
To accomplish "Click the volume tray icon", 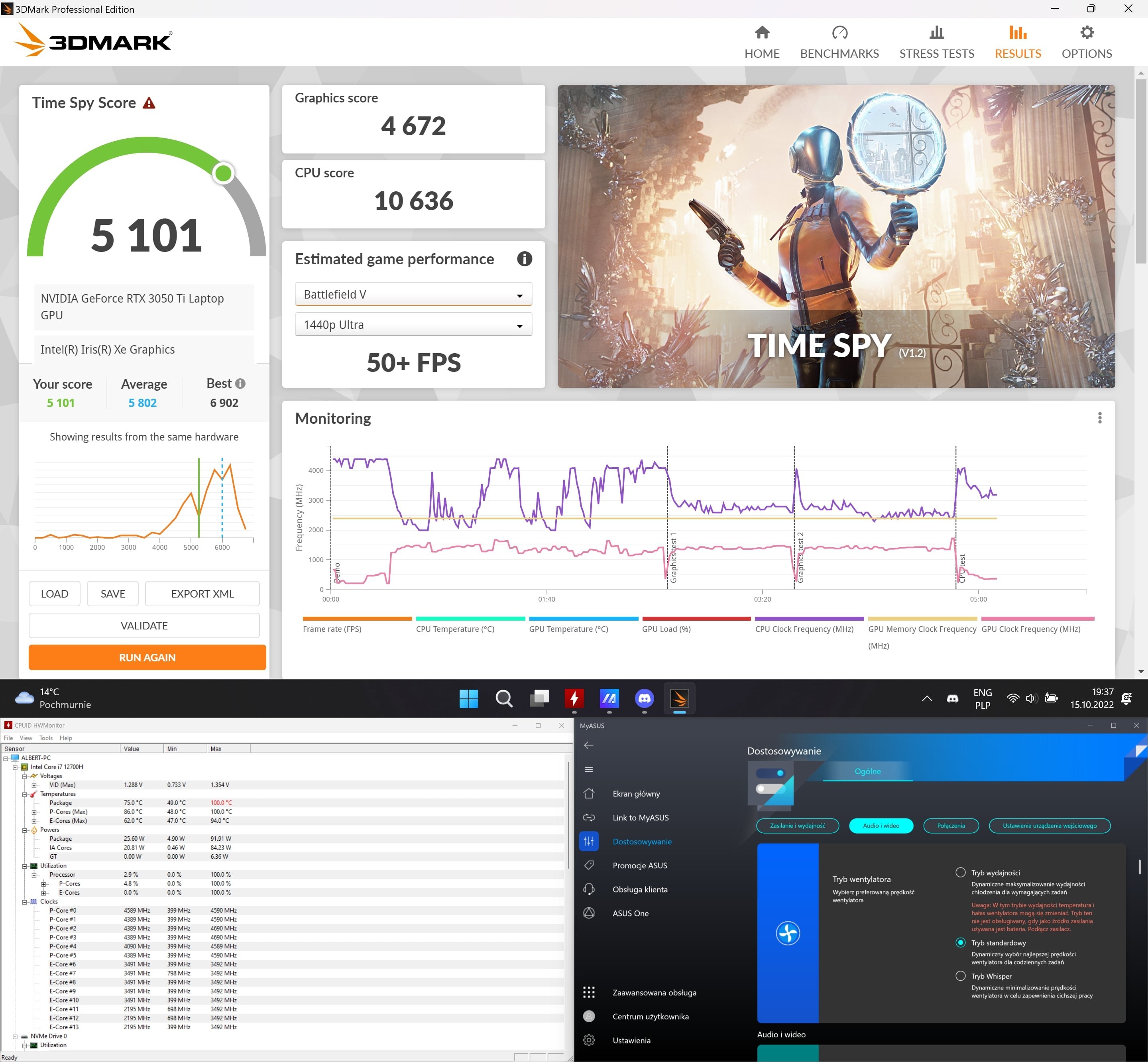I will click(1031, 698).
